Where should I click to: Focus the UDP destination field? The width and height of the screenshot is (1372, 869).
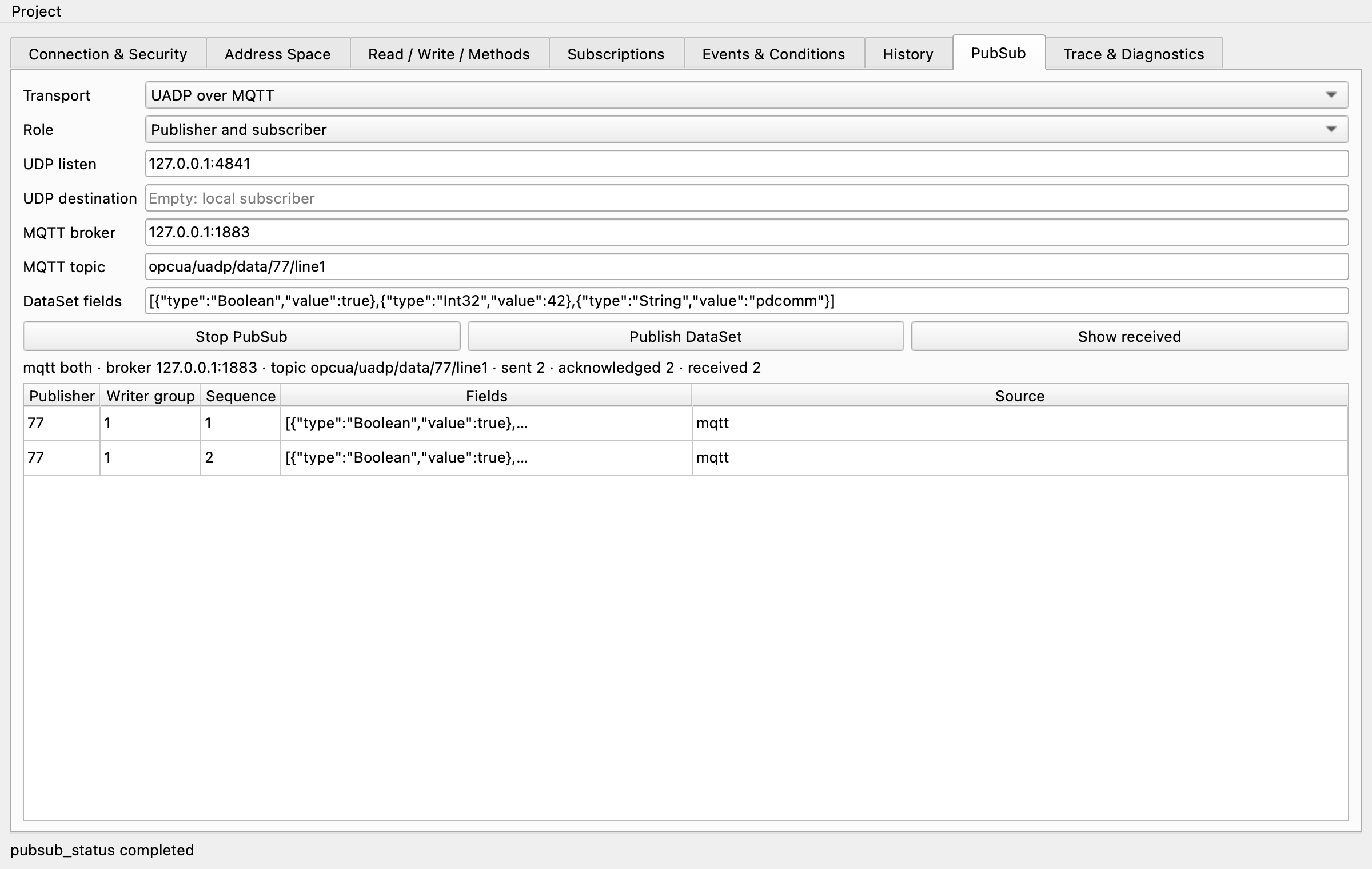(747, 198)
